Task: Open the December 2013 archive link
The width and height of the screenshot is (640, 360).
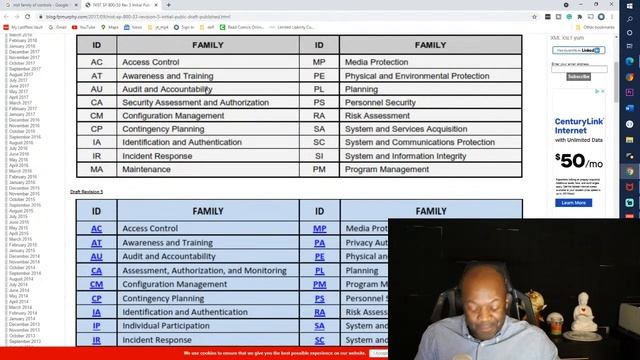Action: [x=24, y=324]
